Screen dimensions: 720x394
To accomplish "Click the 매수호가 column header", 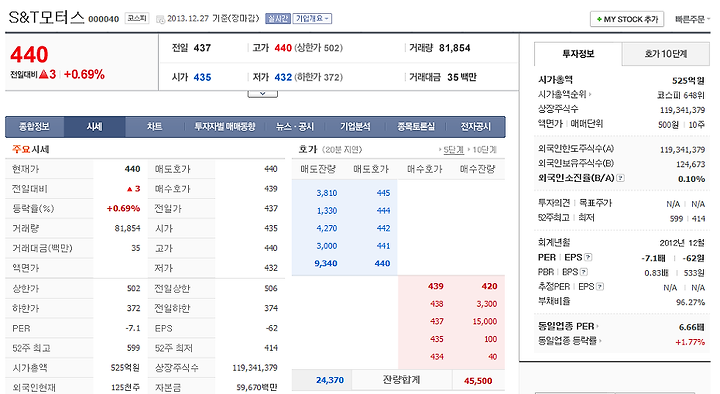I will (424, 169).
